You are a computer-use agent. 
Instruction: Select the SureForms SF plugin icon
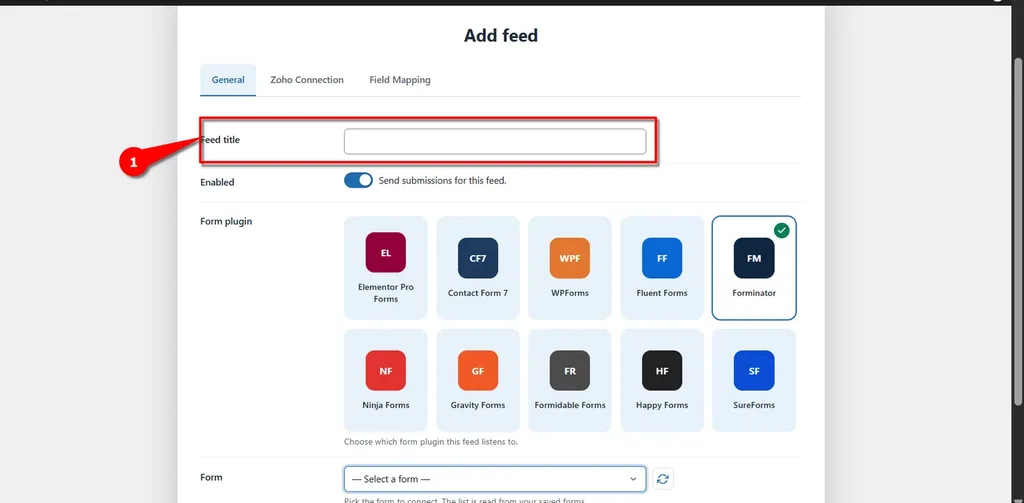coord(754,370)
